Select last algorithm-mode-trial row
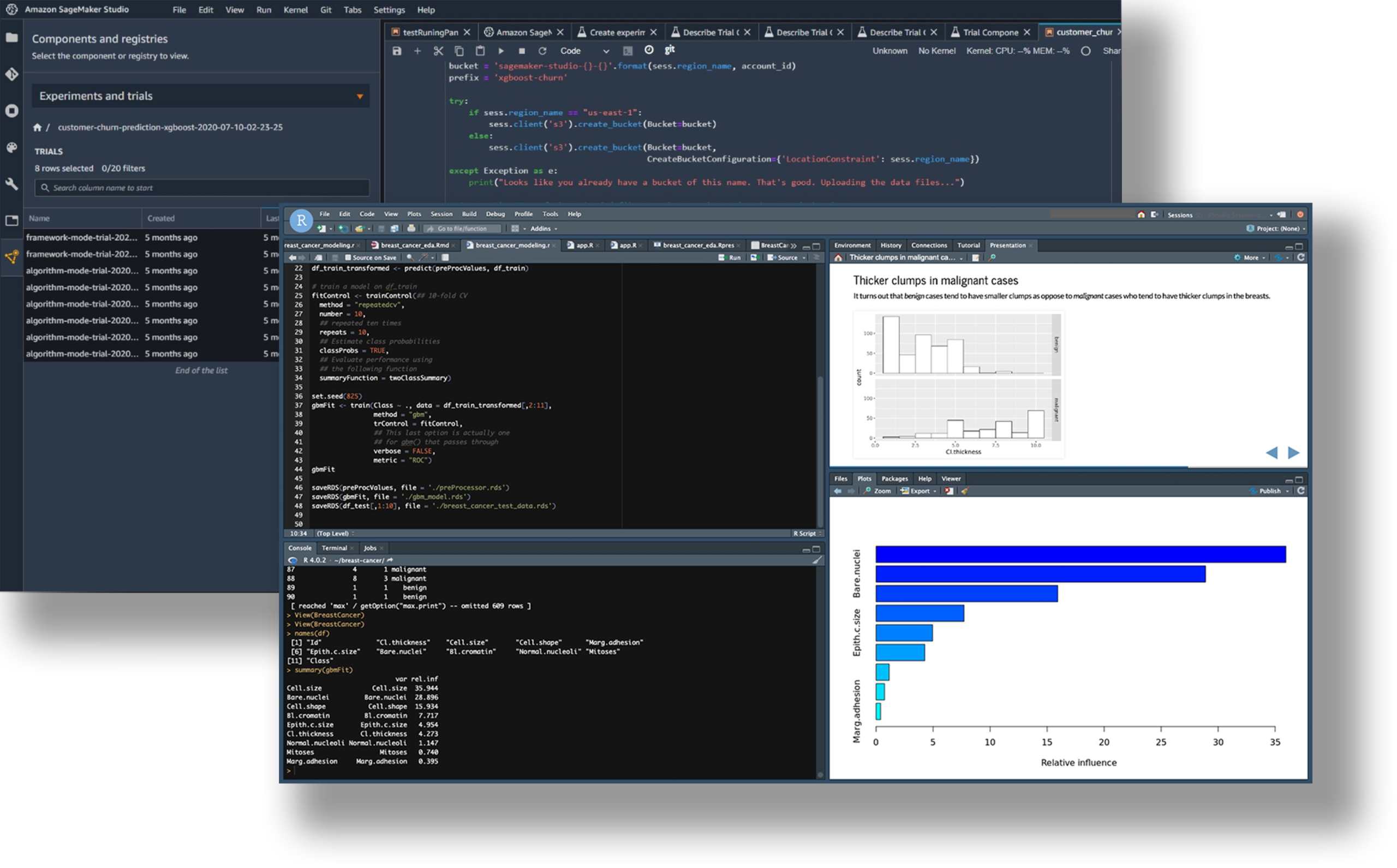1397x868 pixels. click(x=81, y=354)
